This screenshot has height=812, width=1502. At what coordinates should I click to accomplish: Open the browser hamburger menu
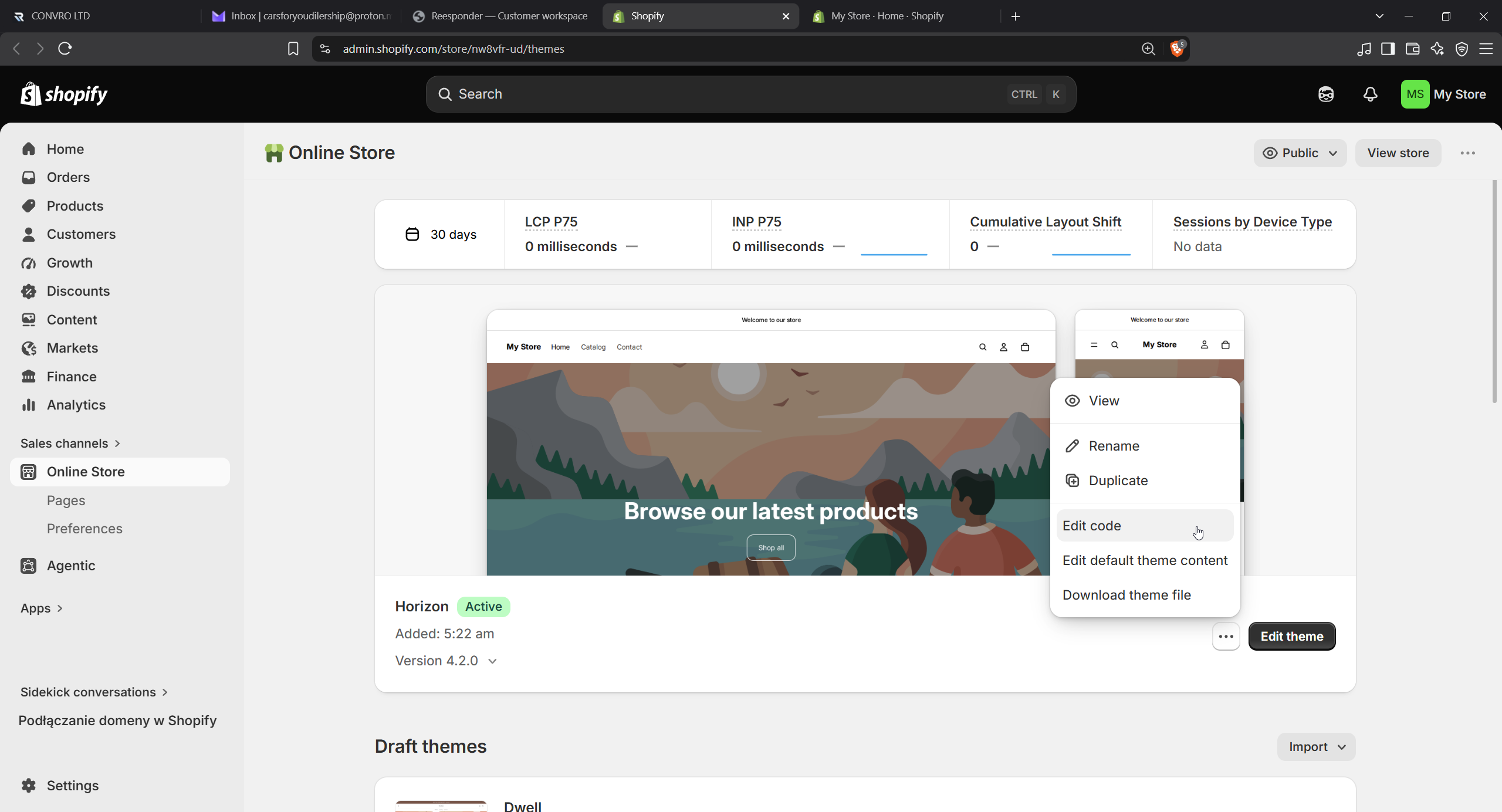pyautogui.click(x=1486, y=49)
